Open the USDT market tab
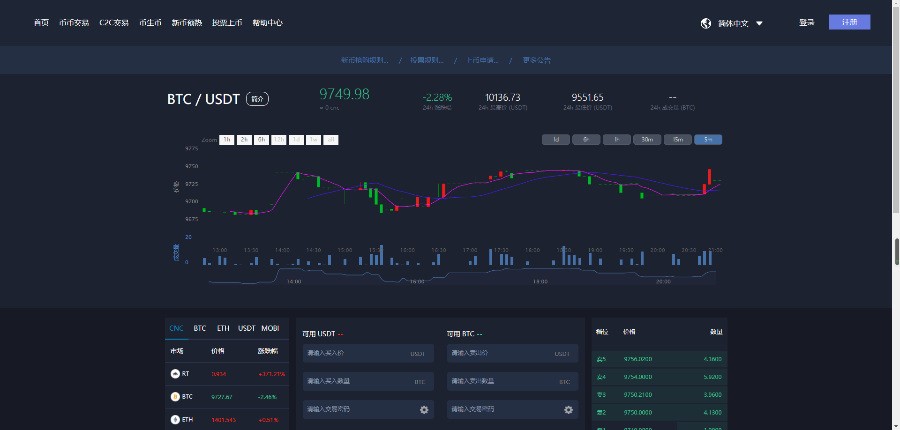This screenshot has width=900, height=430. [x=246, y=328]
